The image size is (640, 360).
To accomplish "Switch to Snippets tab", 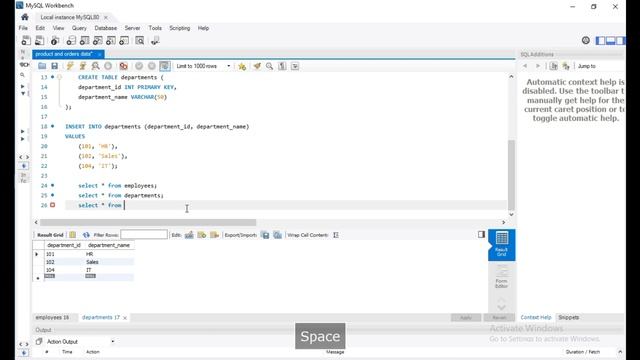I will tap(569, 317).
